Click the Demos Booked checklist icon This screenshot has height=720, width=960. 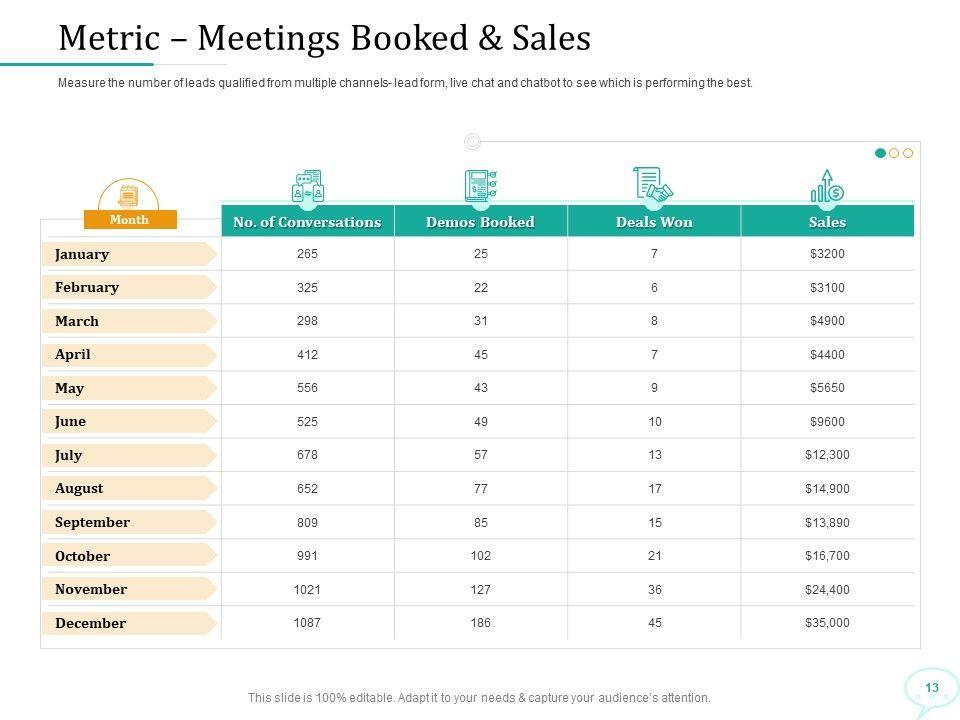[x=480, y=186]
